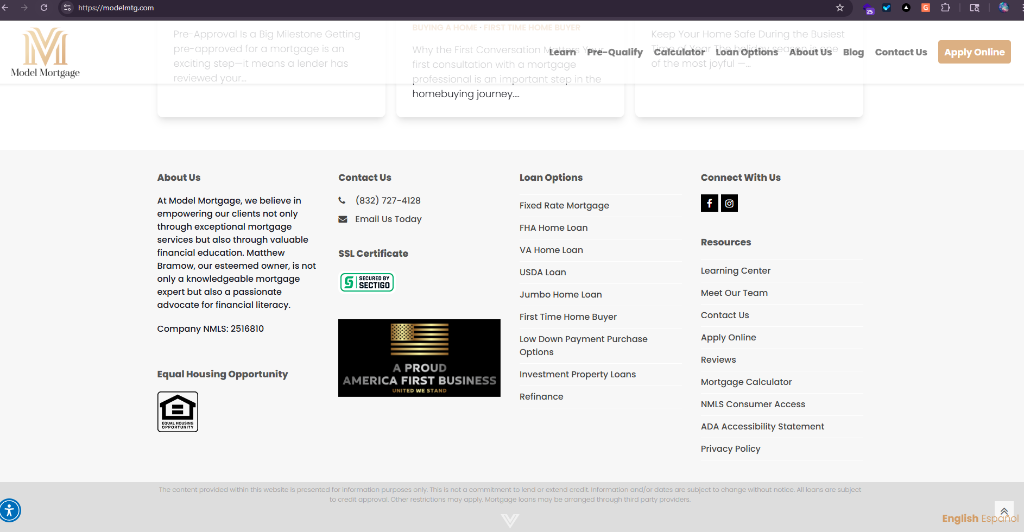Open the Instagram profile icon
1024x532 pixels.
click(730, 203)
